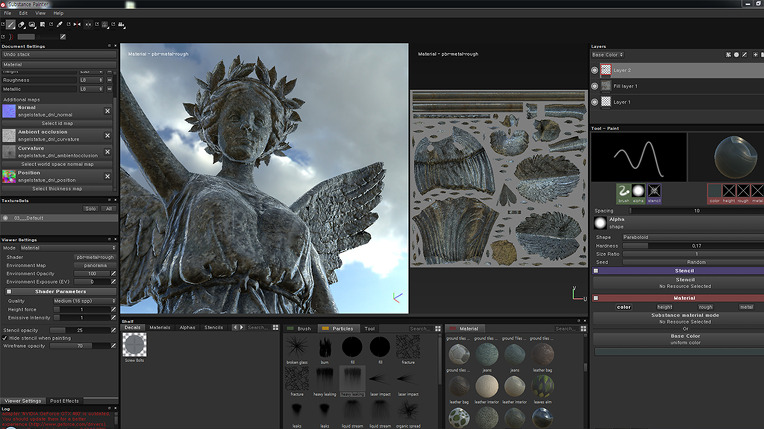The width and height of the screenshot is (764, 429).
Task: Toggle the Material section checkbox
Action: click(596, 298)
